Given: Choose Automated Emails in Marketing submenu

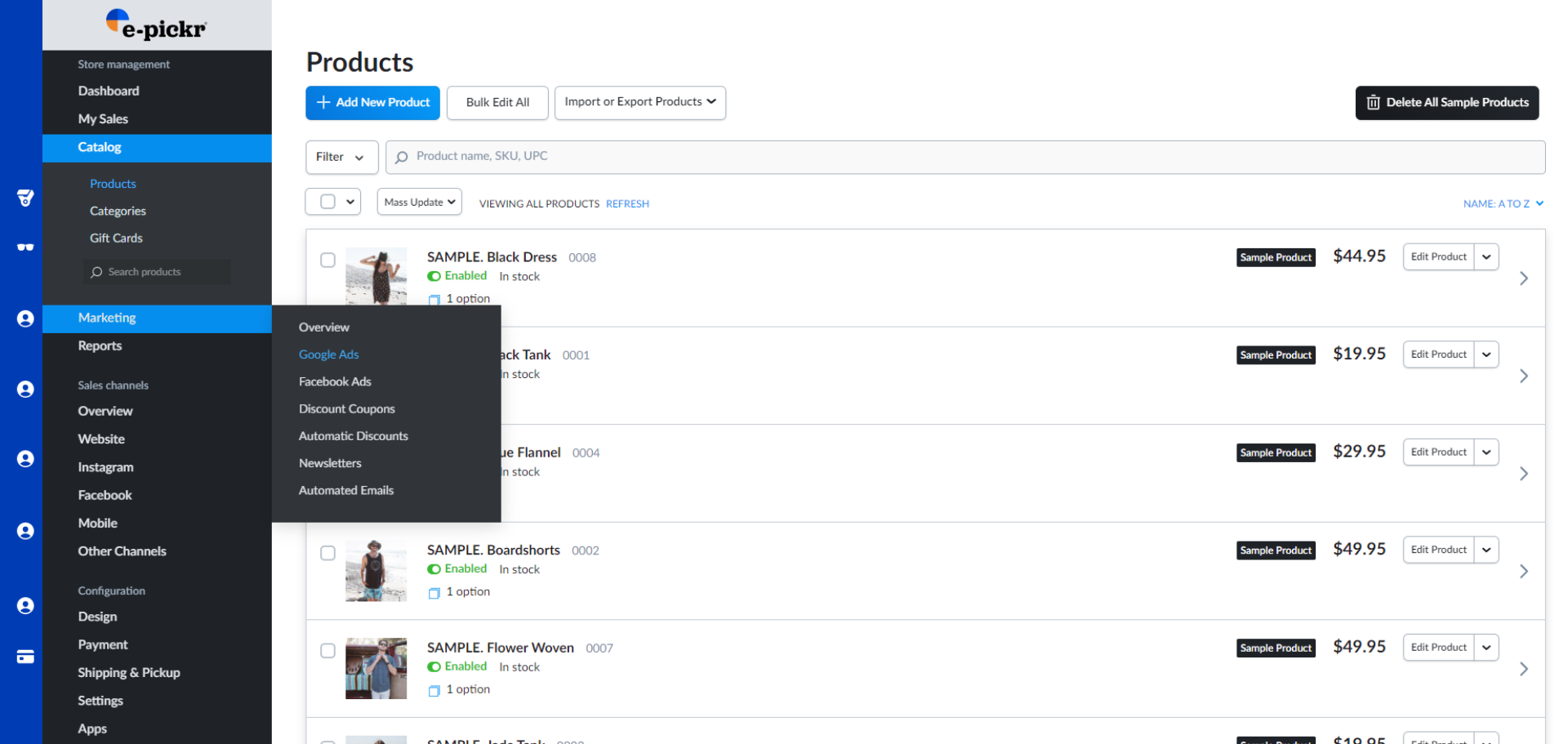Looking at the screenshot, I should click(x=346, y=491).
